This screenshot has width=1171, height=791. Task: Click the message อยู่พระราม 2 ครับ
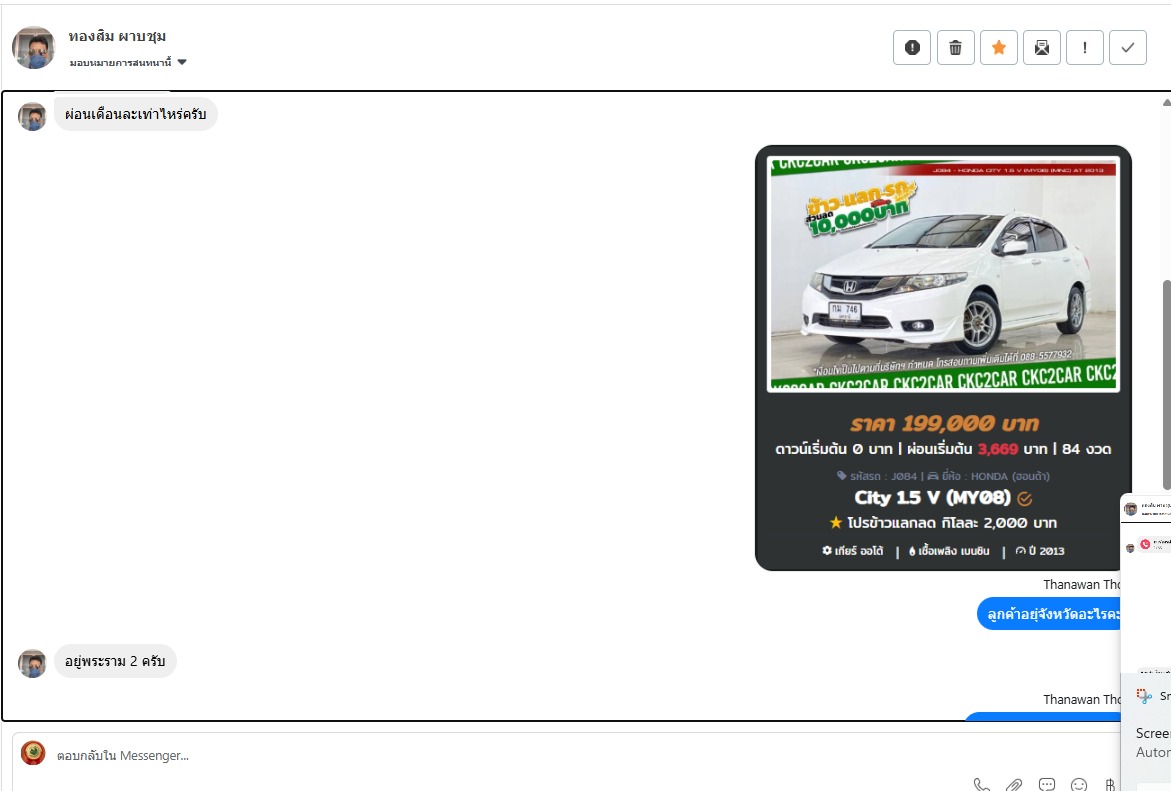tap(115, 661)
